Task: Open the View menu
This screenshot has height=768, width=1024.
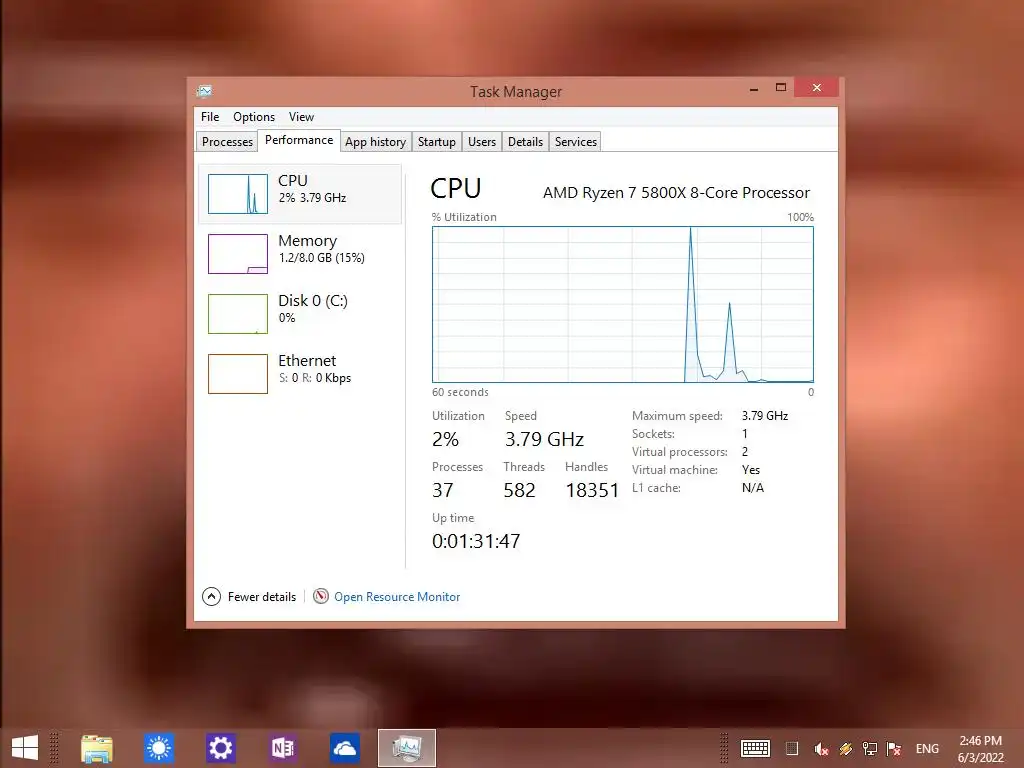Action: click(301, 117)
